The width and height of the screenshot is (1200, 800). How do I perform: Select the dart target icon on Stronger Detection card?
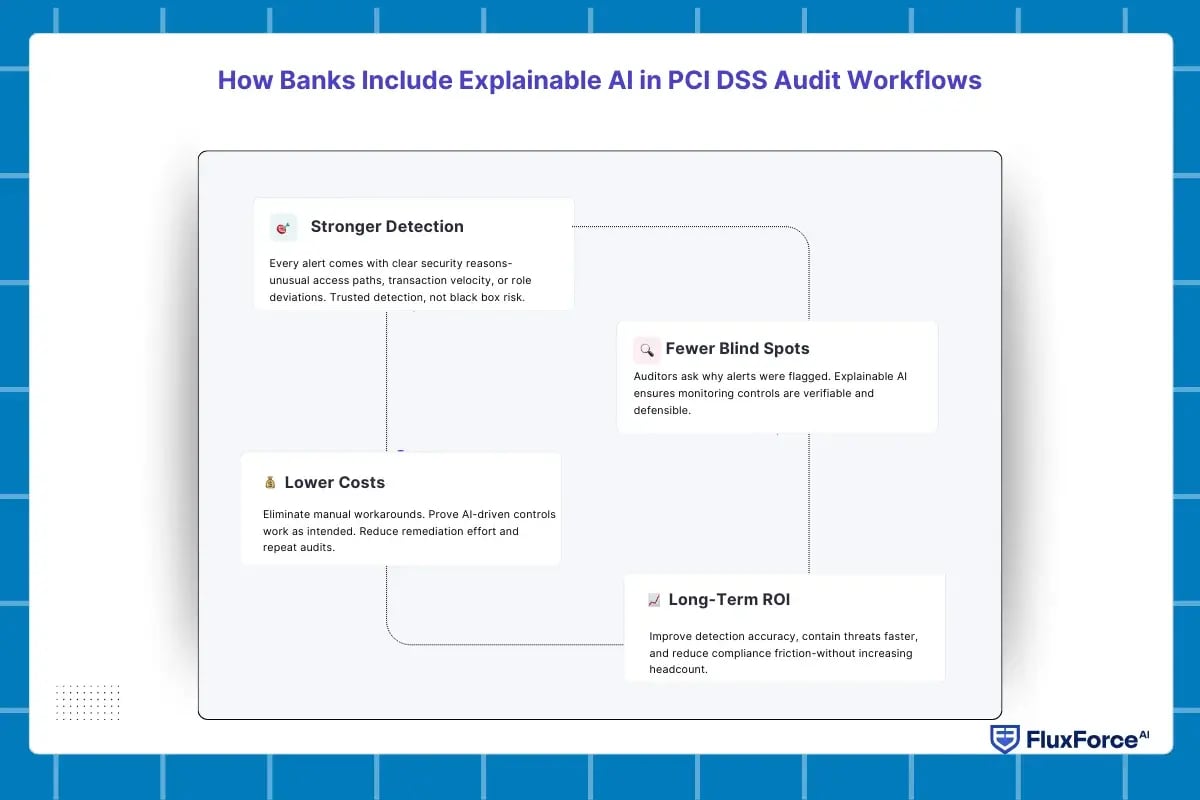(x=282, y=227)
